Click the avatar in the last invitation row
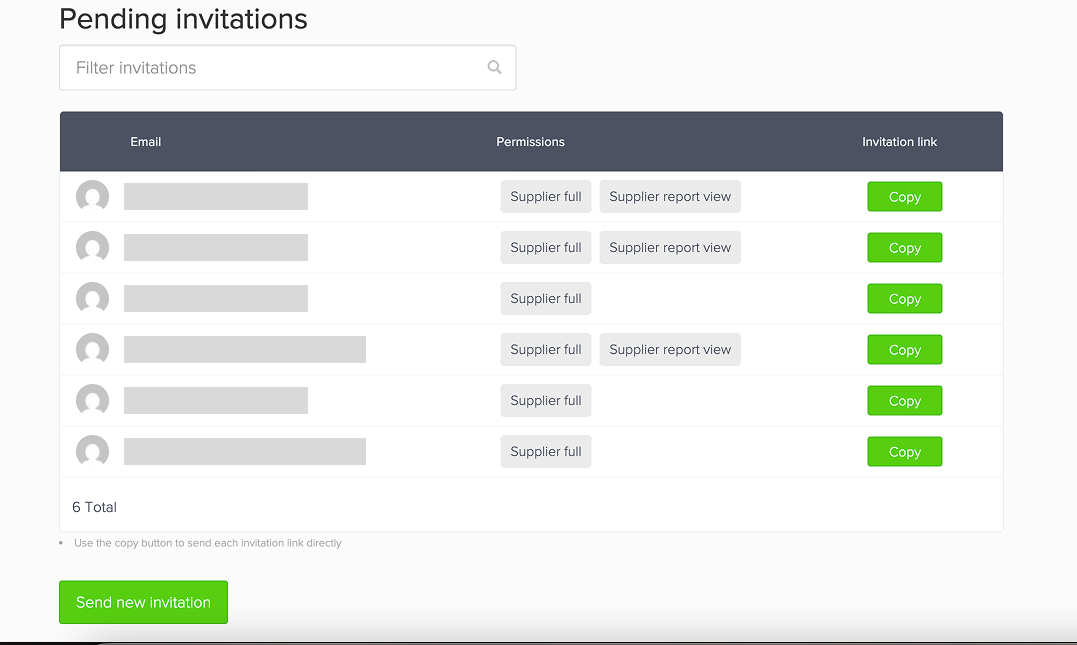 tap(92, 451)
